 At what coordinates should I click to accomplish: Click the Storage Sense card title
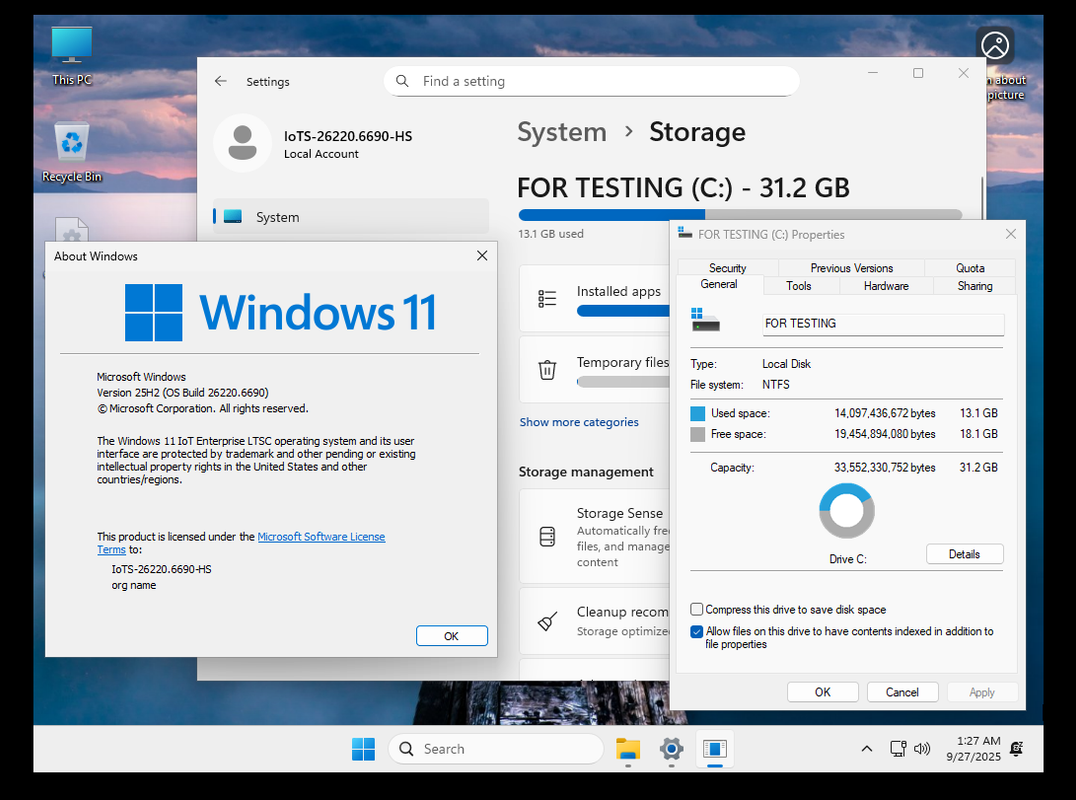[x=619, y=513]
